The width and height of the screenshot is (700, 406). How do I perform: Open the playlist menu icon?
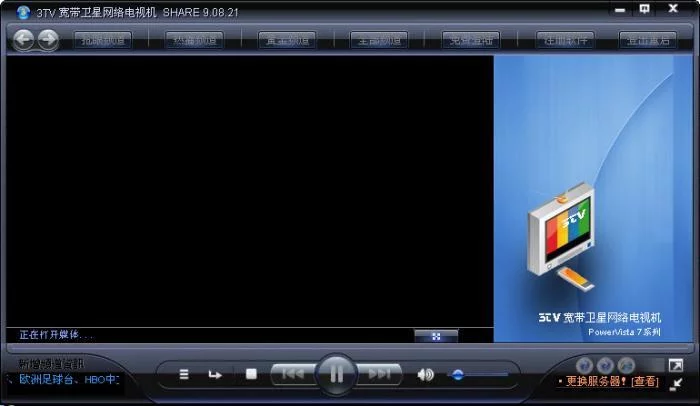[183, 374]
